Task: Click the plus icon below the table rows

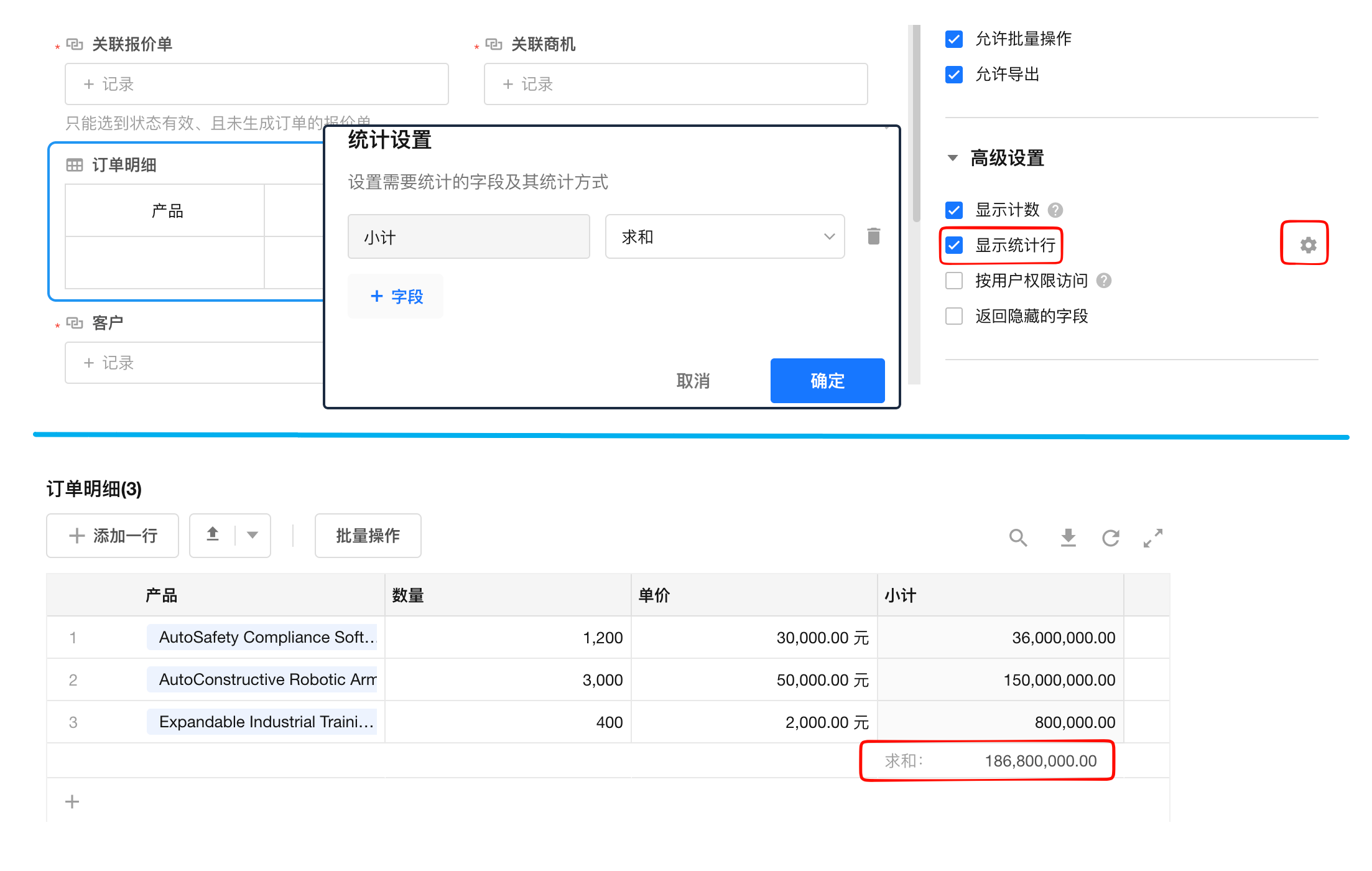Action: [72, 801]
